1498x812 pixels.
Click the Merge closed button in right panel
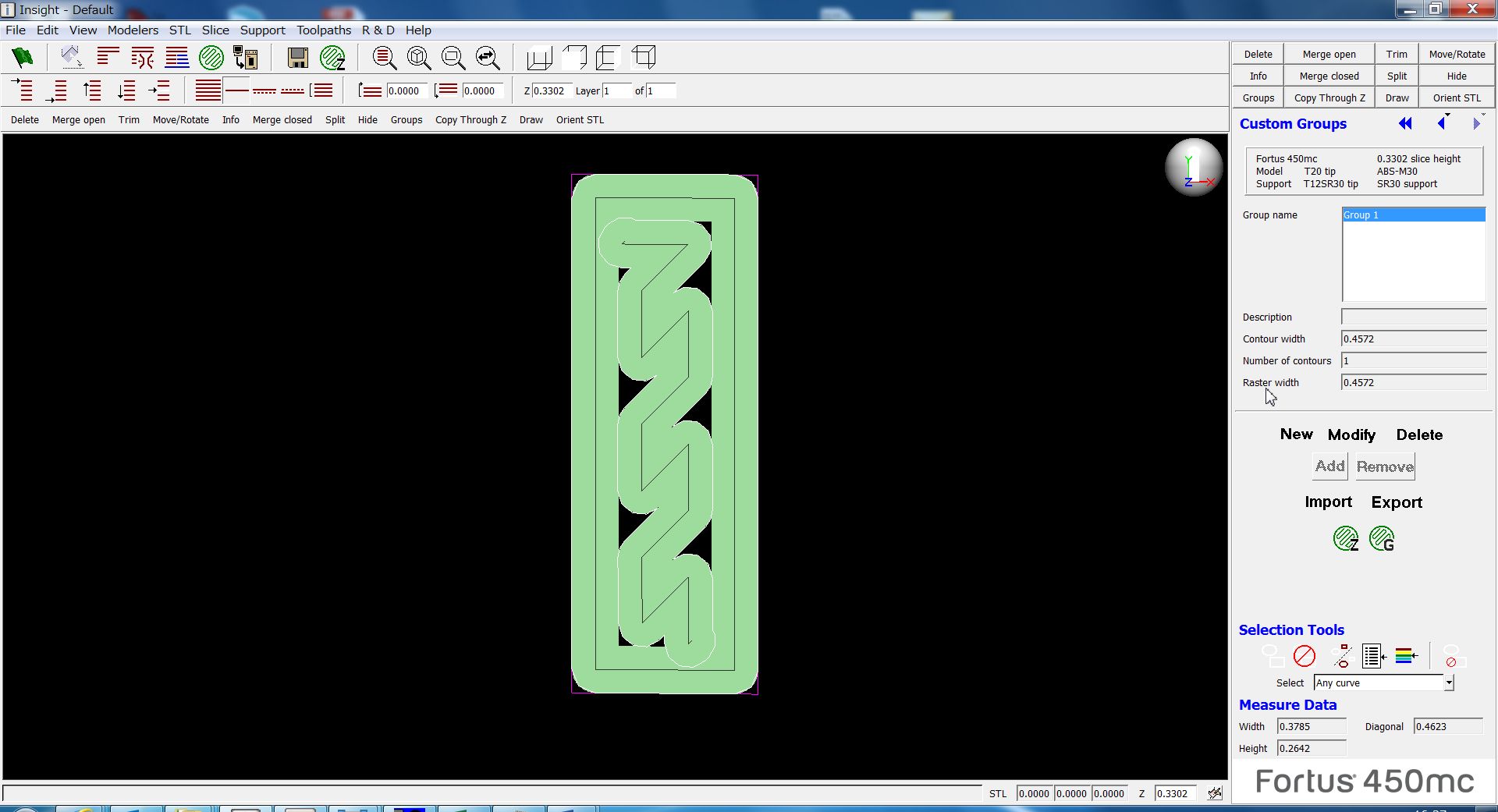[x=1329, y=76]
